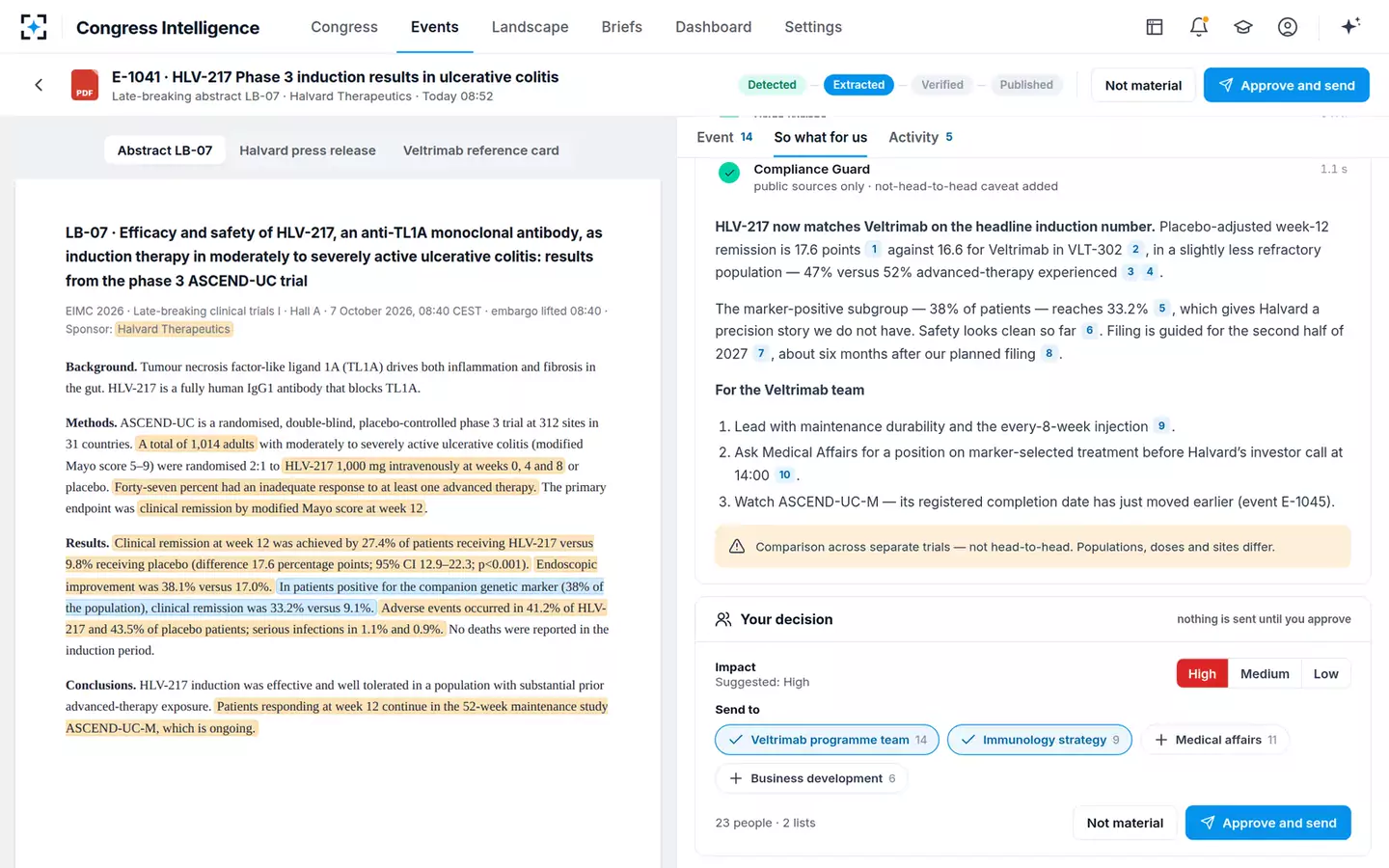
Task: Open the graduation cap learning icon
Action: coord(1243,27)
